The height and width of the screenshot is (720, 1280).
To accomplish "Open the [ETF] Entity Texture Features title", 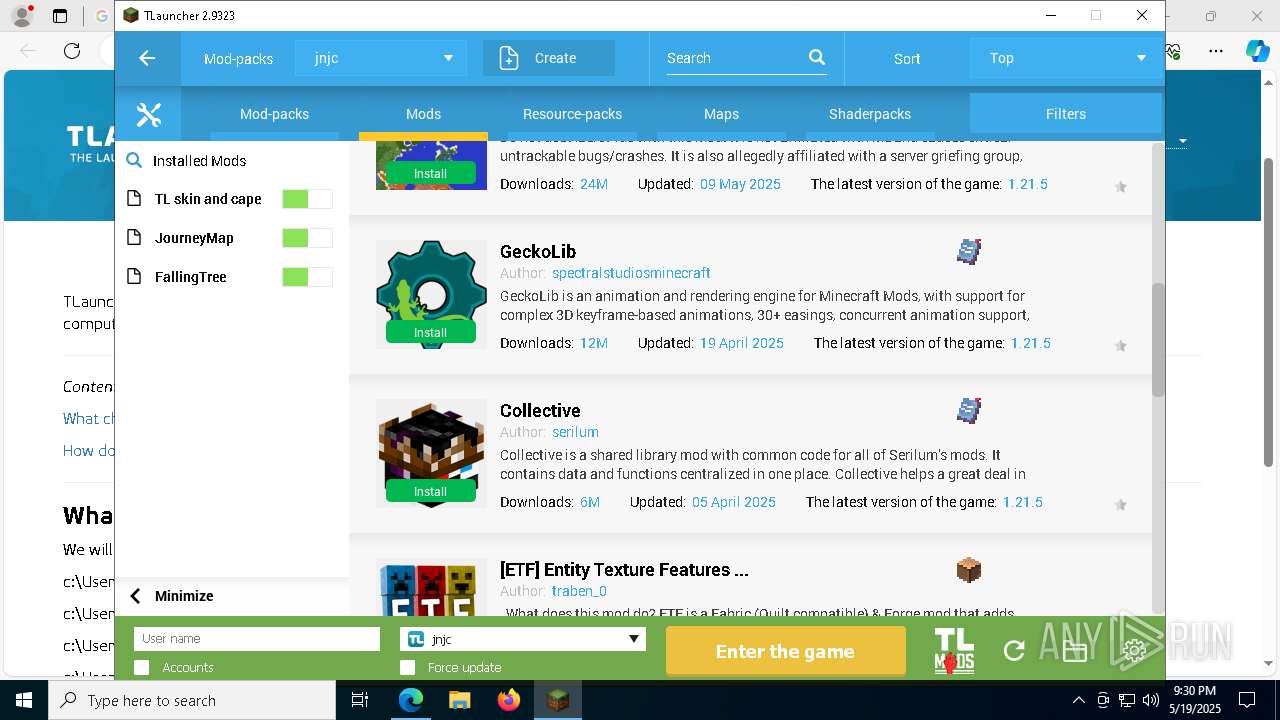I will (x=624, y=570).
